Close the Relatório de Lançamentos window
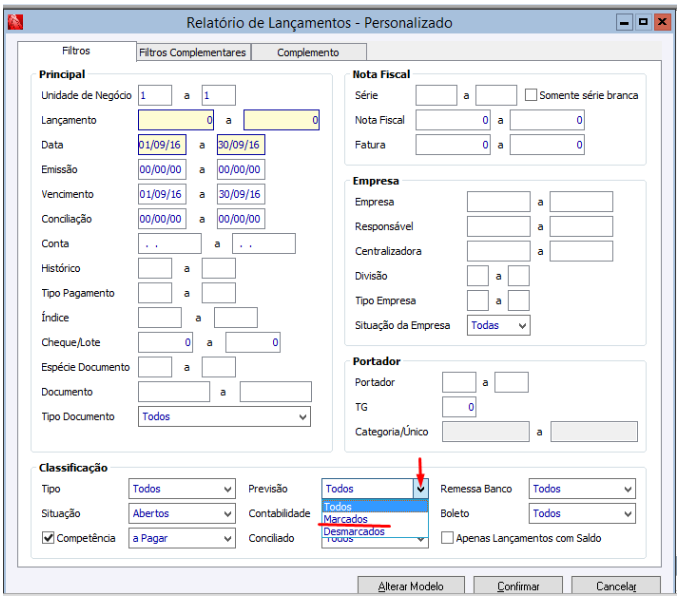681x596 pixels. (662, 22)
